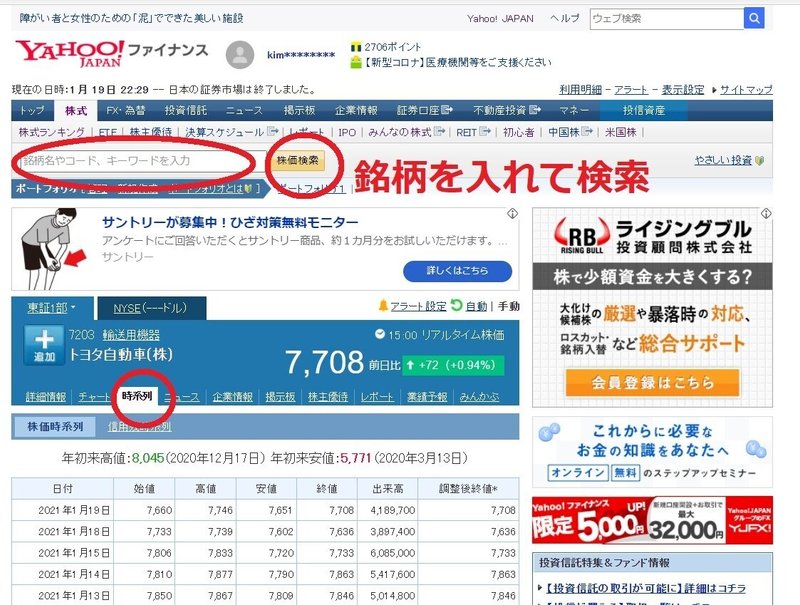Click the IPO submenu link
This screenshot has width=800, height=605.
click(x=347, y=132)
